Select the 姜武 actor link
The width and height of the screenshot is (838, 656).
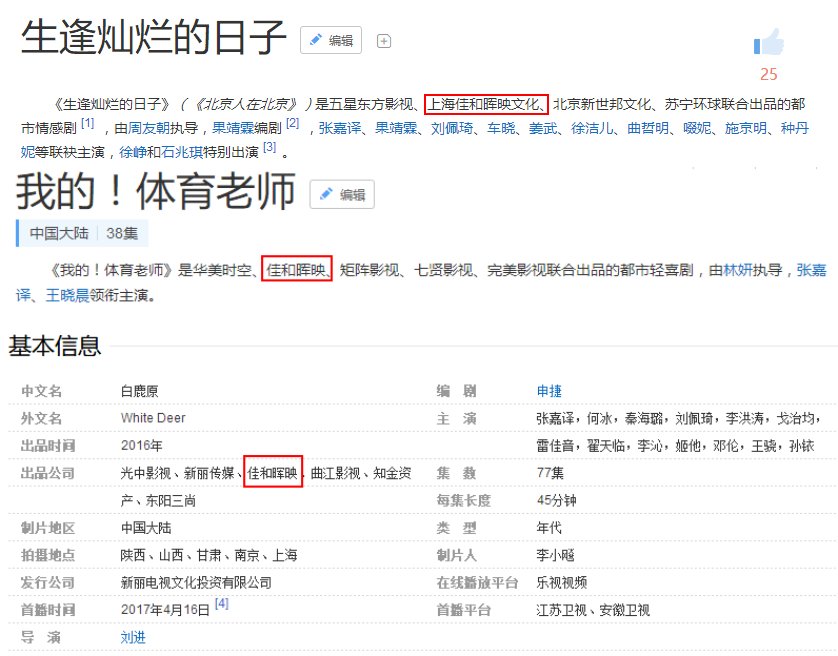[543, 128]
